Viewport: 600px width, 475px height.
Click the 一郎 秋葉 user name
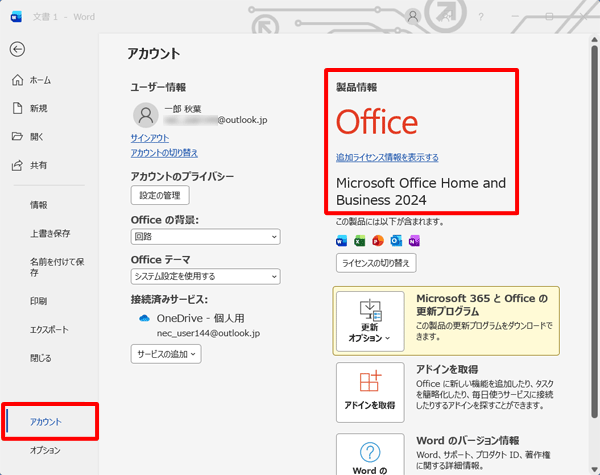(x=183, y=109)
